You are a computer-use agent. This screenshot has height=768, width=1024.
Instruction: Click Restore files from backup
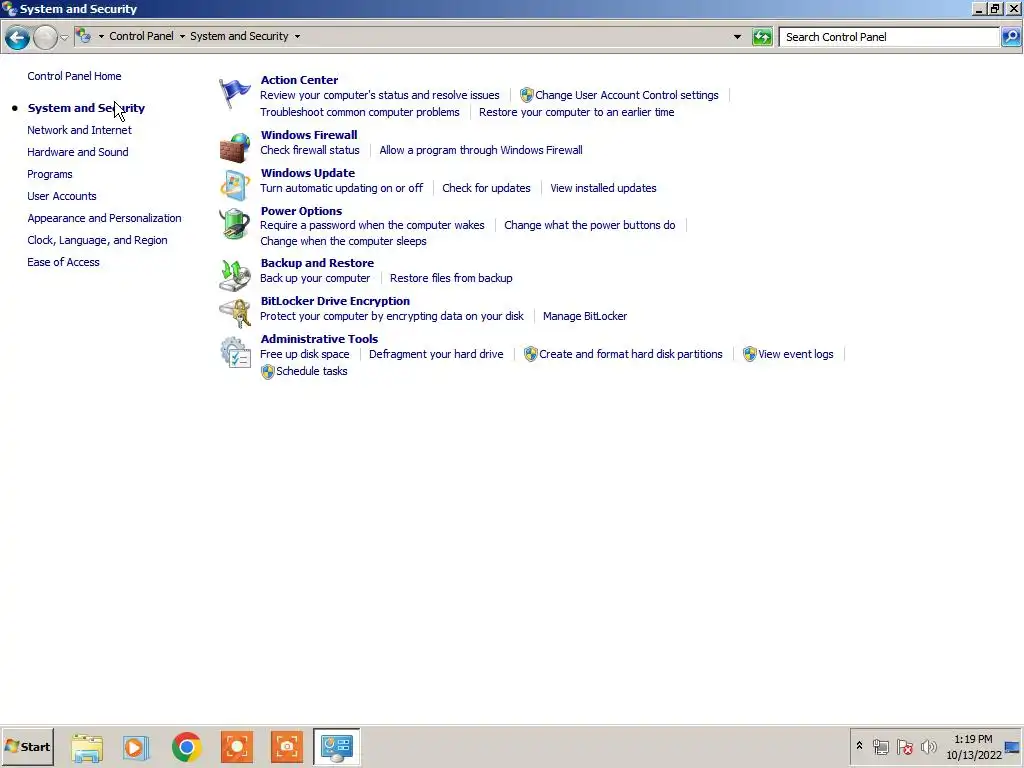tap(451, 278)
